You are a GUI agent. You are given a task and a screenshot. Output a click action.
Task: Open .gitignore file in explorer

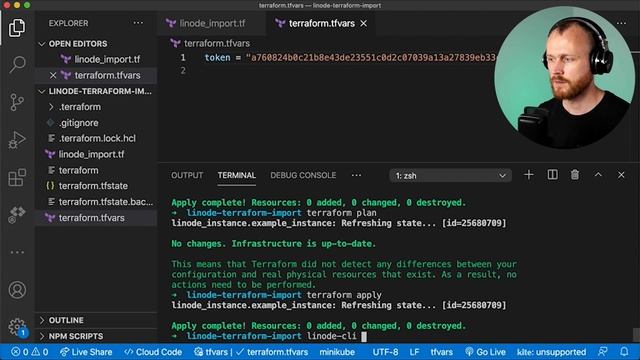click(78, 123)
